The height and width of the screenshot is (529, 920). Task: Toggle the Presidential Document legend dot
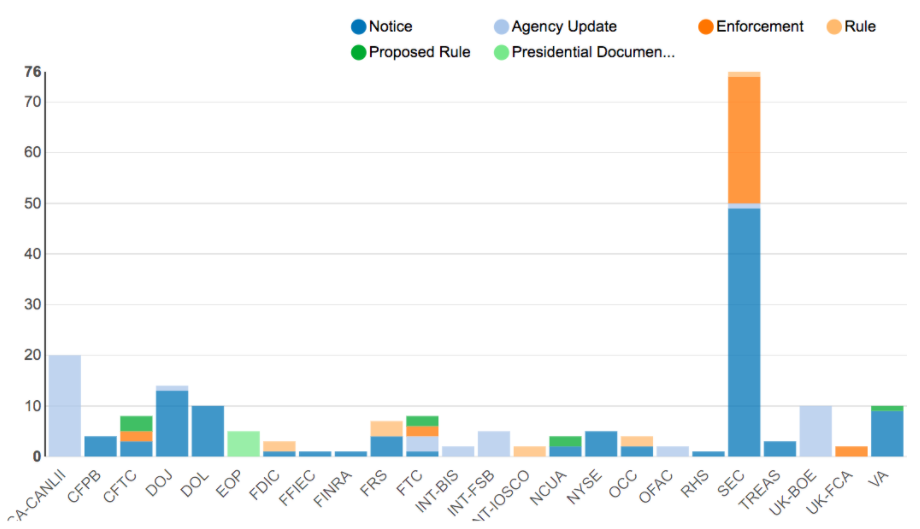(x=501, y=53)
